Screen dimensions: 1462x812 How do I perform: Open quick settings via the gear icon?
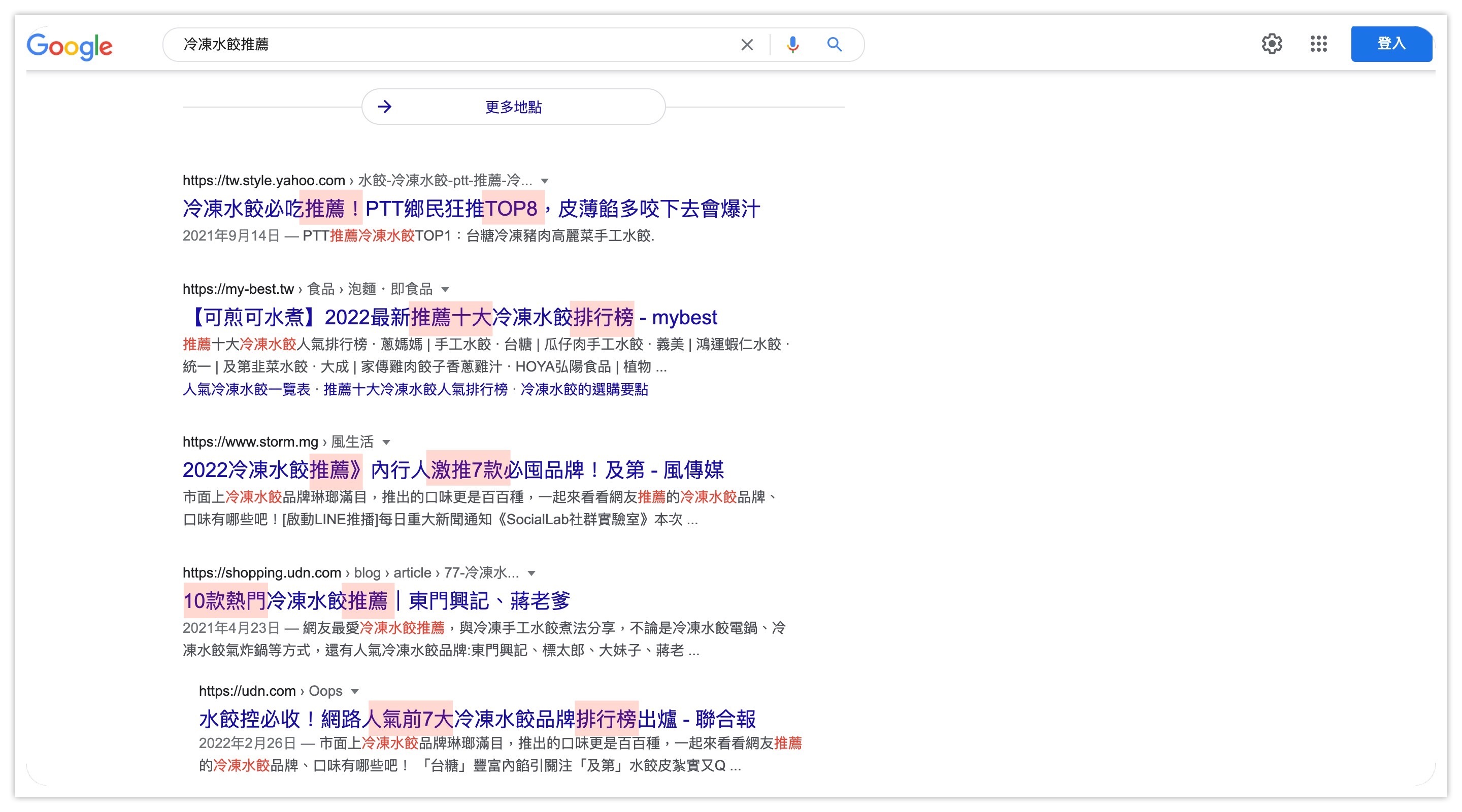click(x=1272, y=44)
